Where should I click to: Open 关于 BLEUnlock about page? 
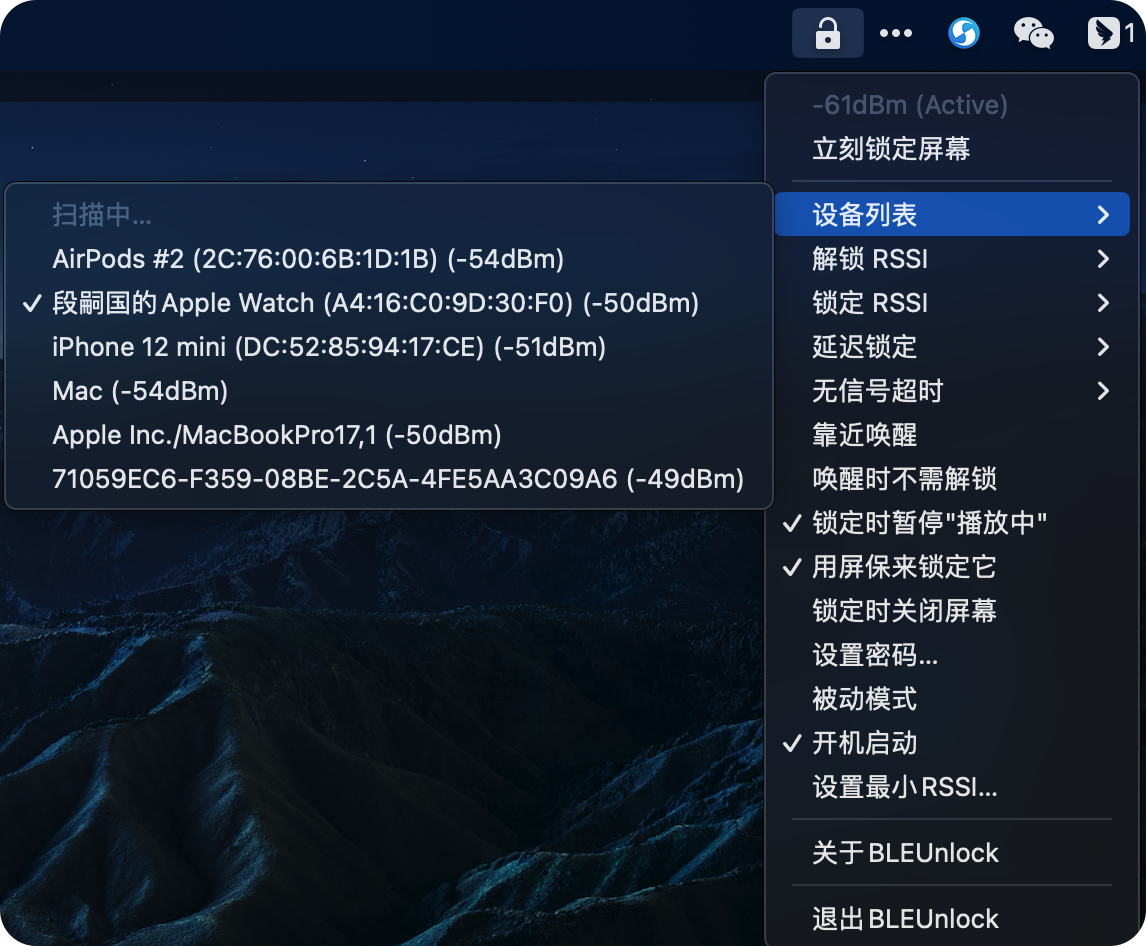pos(905,852)
